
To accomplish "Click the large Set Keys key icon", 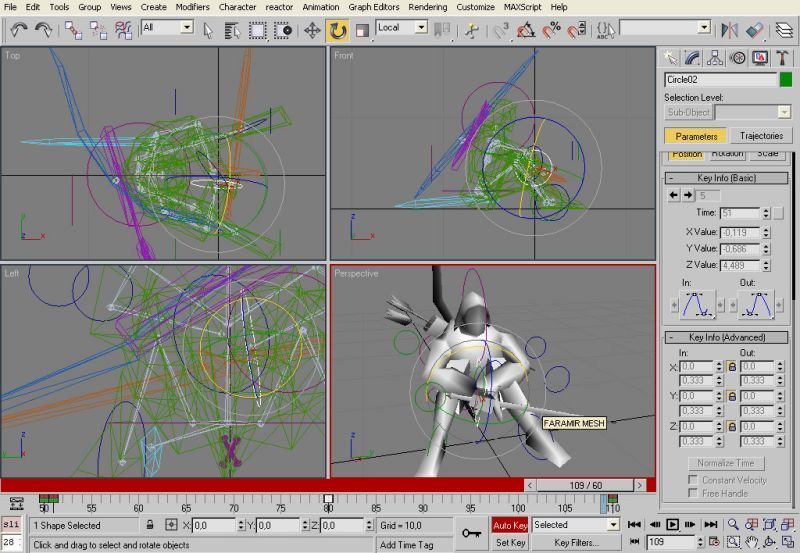I will (471, 534).
